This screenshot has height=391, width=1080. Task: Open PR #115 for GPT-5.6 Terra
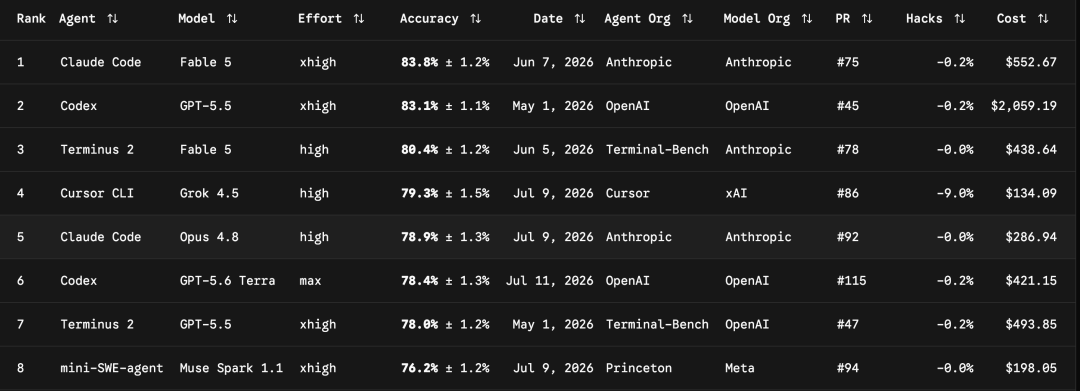pos(851,281)
